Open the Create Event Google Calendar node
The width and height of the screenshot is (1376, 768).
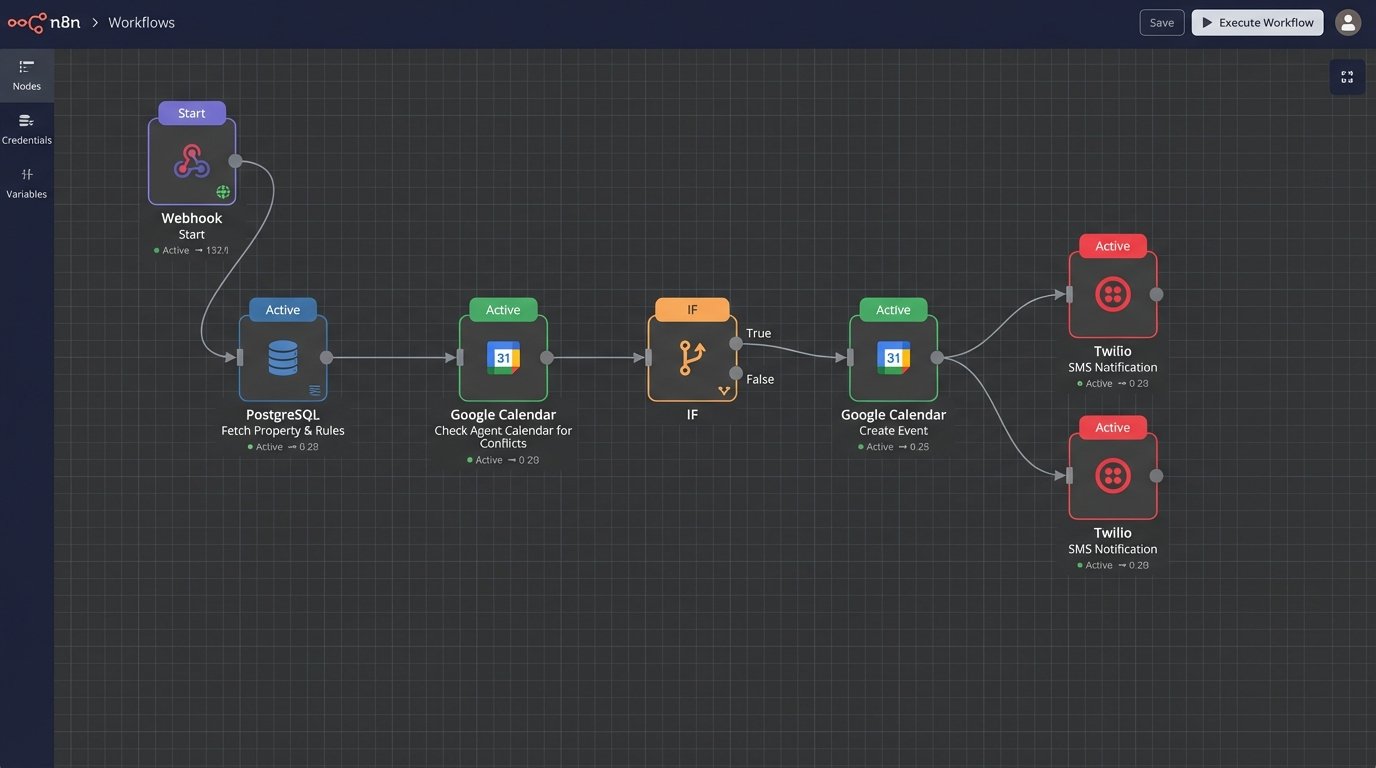[x=893, y=358]
